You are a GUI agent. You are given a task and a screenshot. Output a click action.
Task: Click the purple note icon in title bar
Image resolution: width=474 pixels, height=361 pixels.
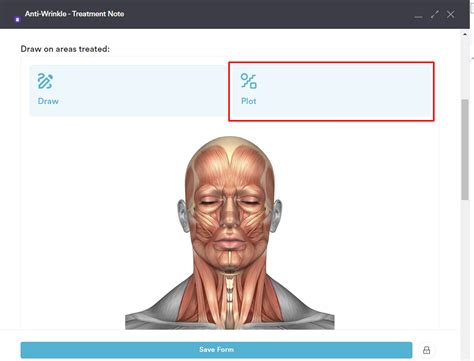[17, 19]
